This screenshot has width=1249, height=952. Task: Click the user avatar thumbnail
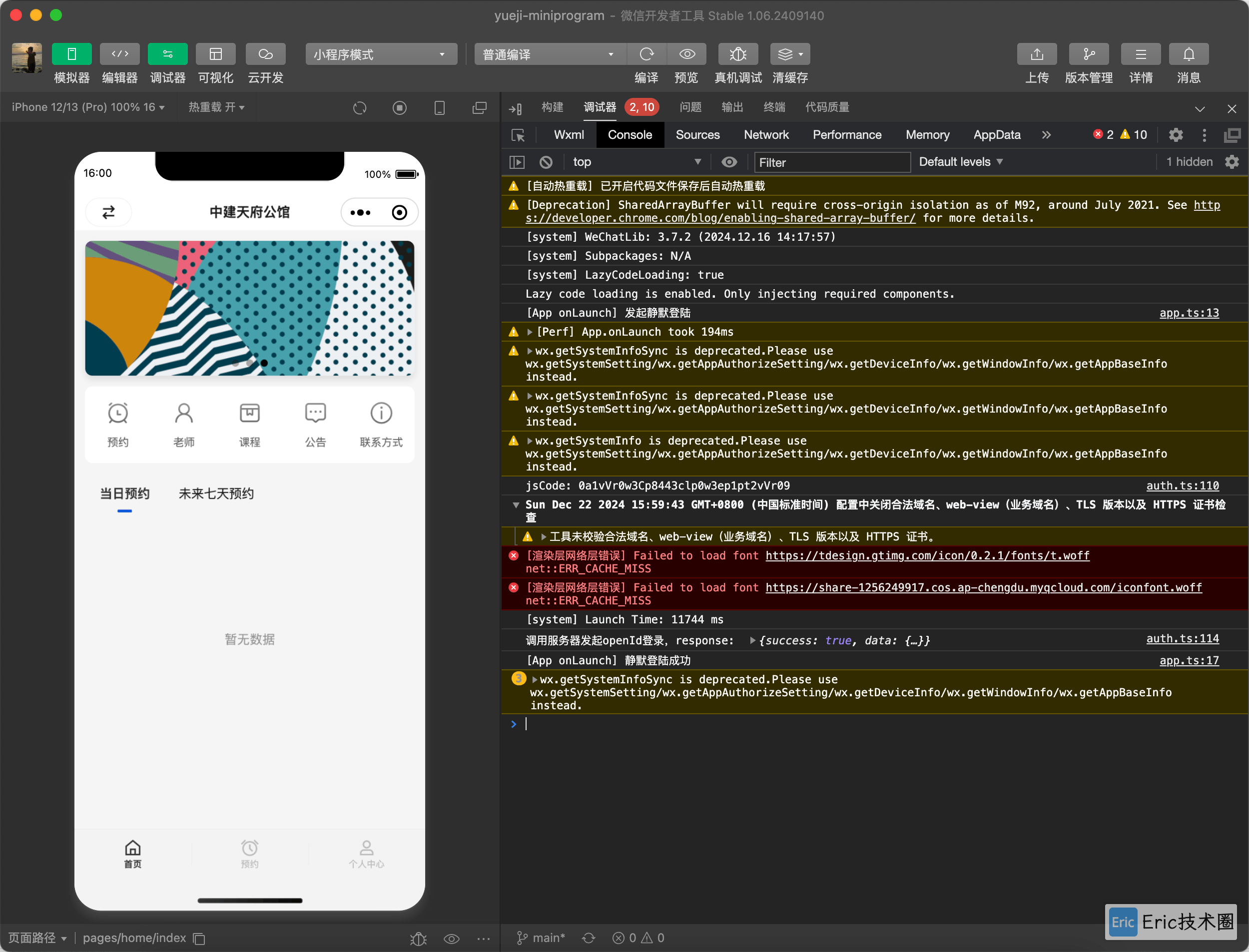(x=26, y=58)
